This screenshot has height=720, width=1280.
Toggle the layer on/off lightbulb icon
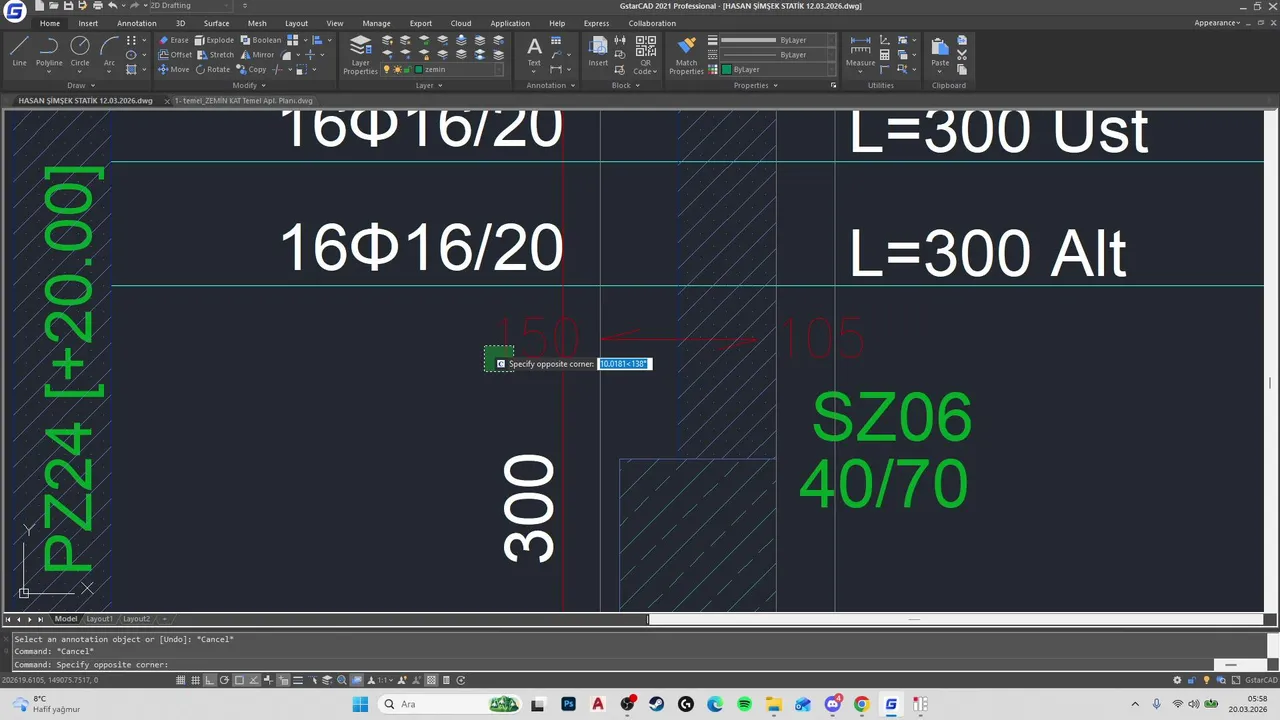tap(387, 70)
